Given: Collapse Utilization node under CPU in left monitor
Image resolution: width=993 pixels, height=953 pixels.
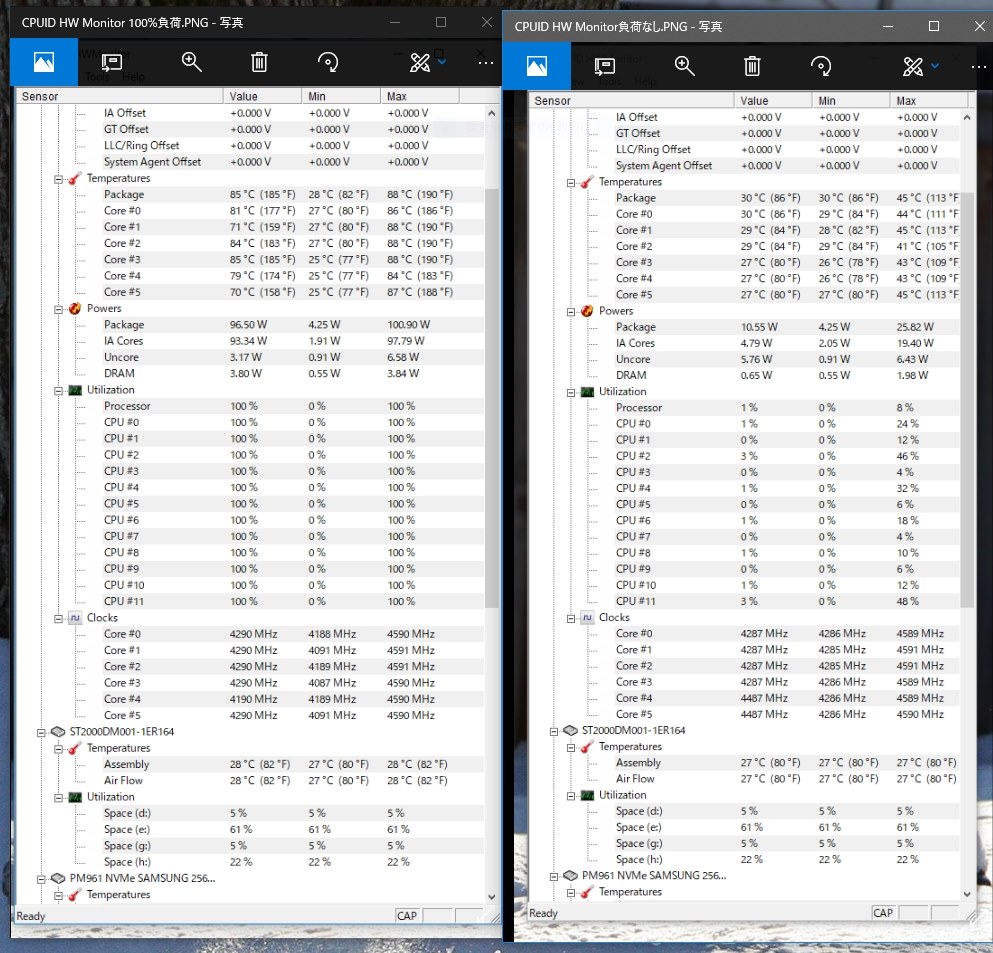Looking at the screenshot, I should (x=58, y=391).
